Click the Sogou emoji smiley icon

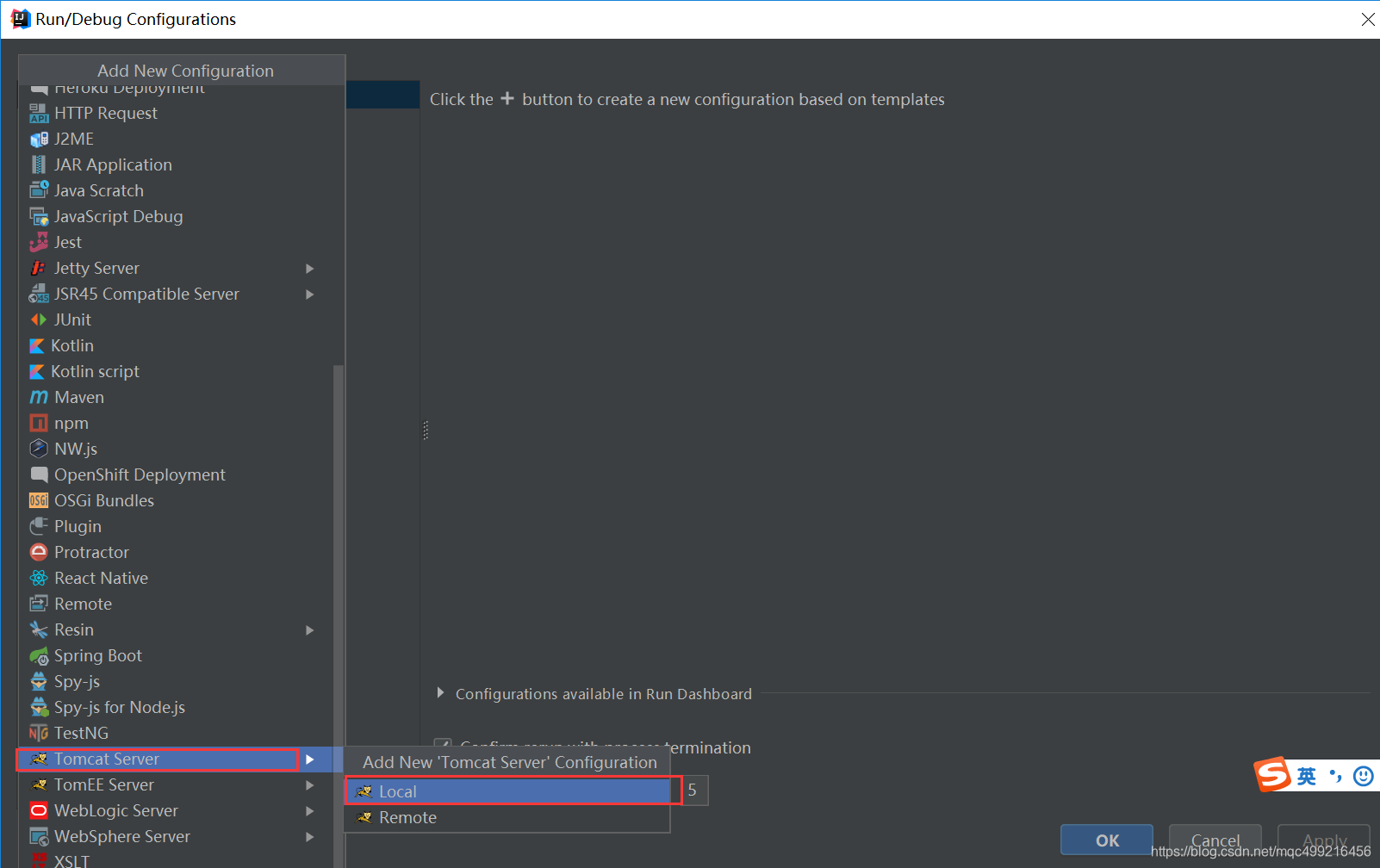tap(1363, 776)
